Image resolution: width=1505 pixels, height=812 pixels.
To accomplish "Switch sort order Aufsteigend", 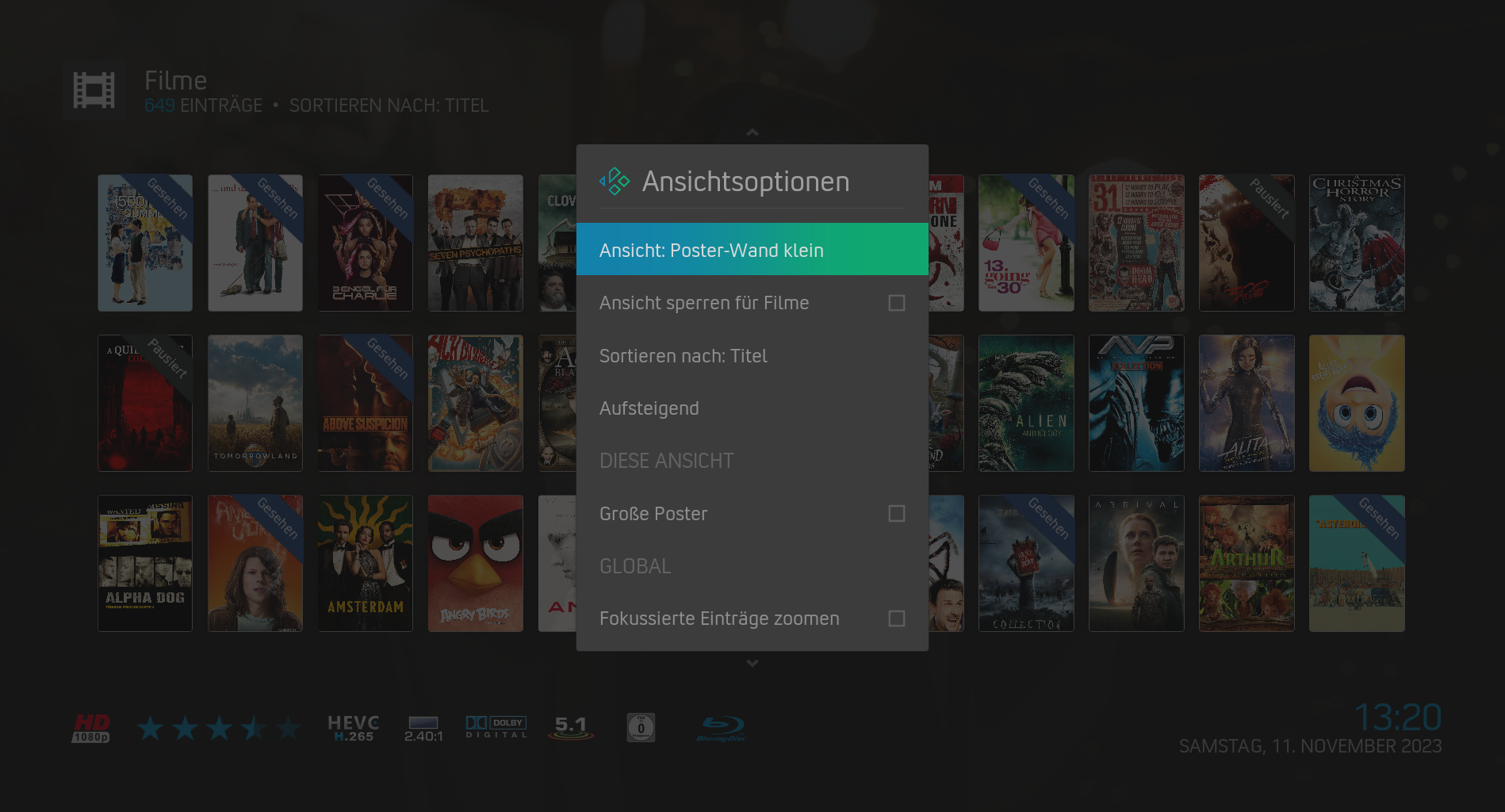I will [x=752, y=408].
